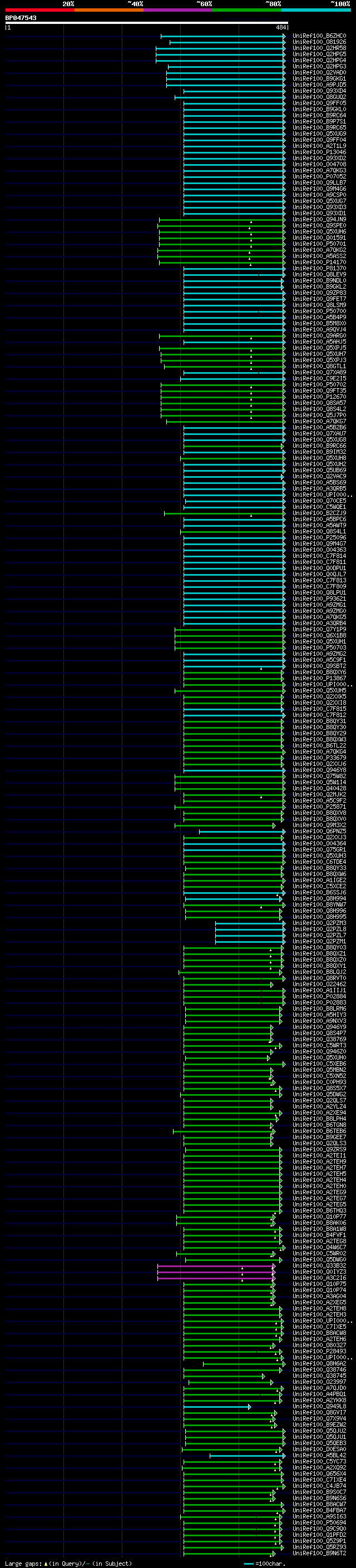Screen dimensions: 356x1568
Task: Select hit label UniRef100_P13867
Action: pos(319,678)
